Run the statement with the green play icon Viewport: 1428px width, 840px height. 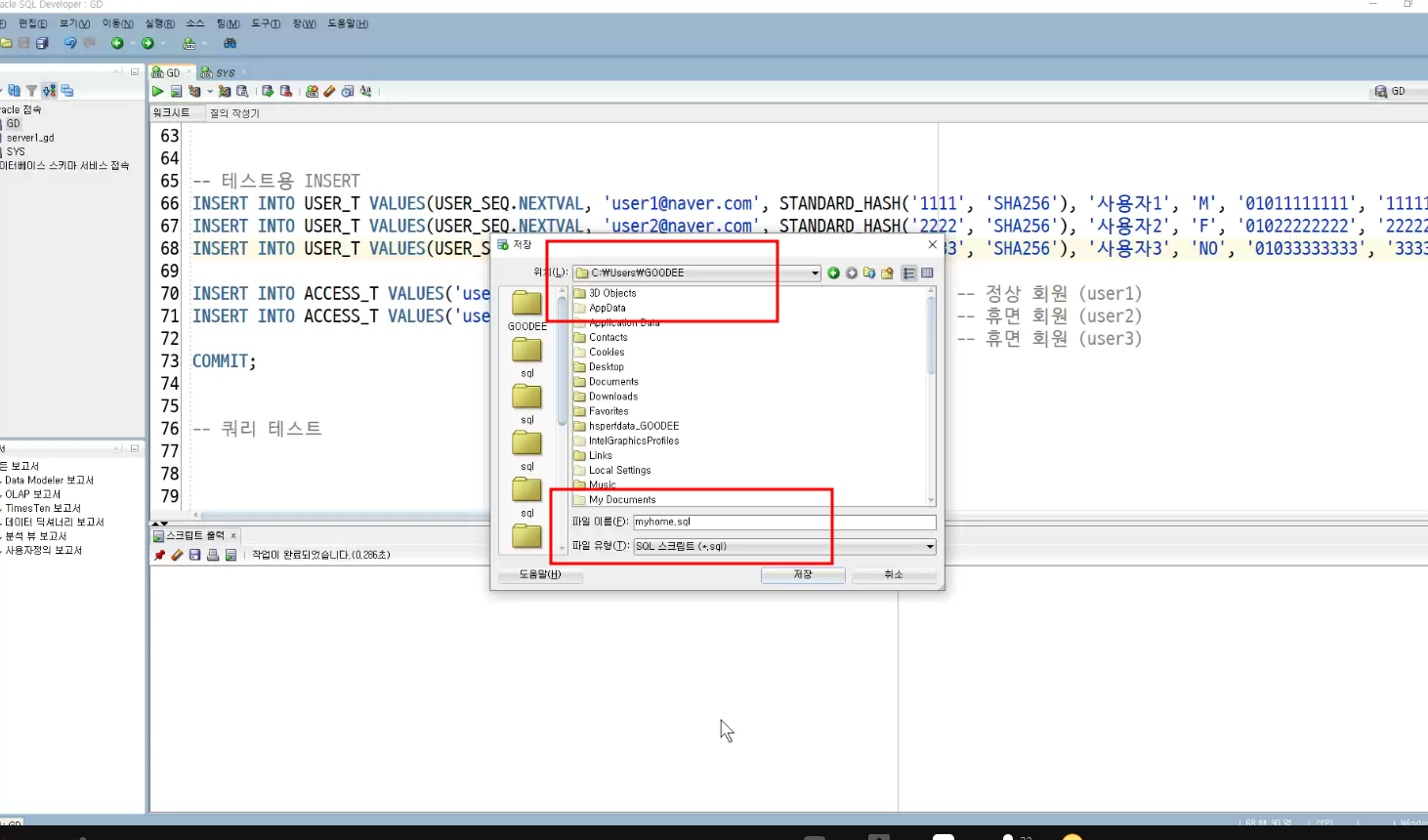point(158,91)
